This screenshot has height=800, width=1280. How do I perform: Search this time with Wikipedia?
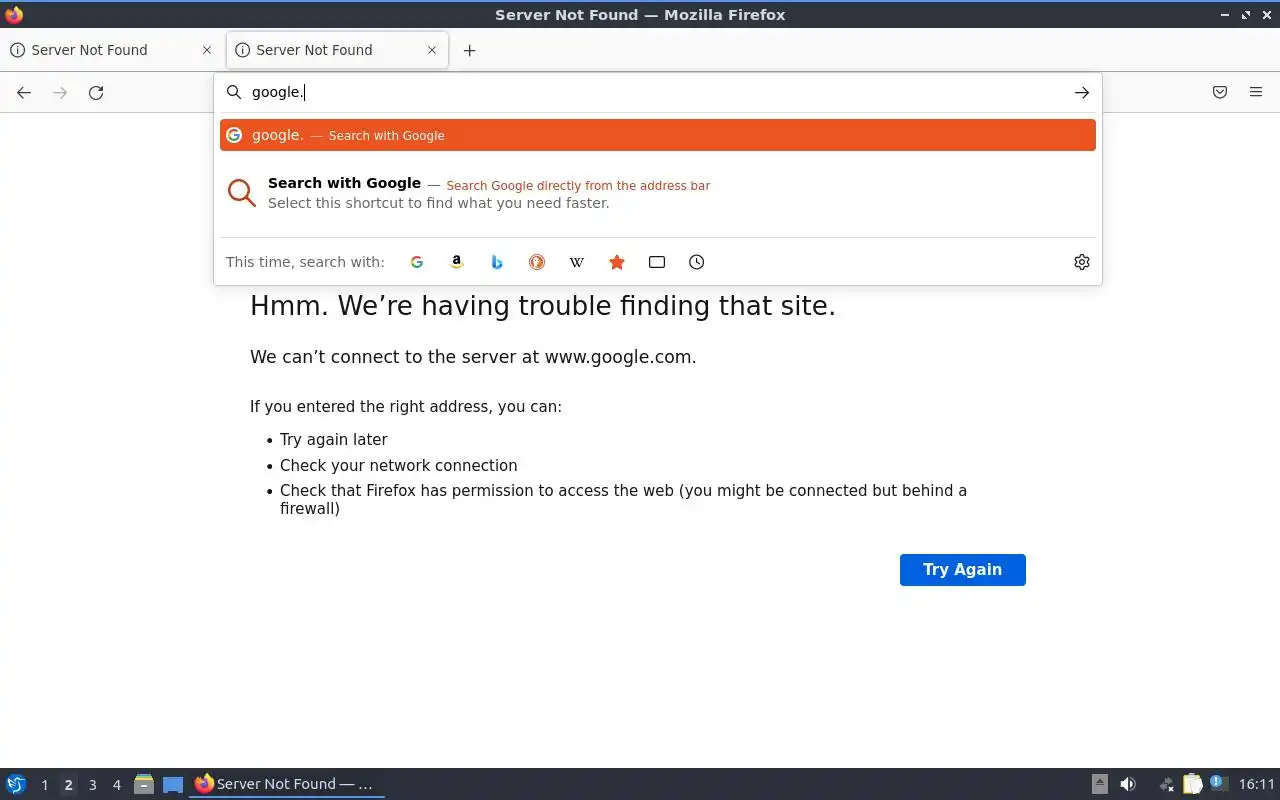(x=577, y=262)
